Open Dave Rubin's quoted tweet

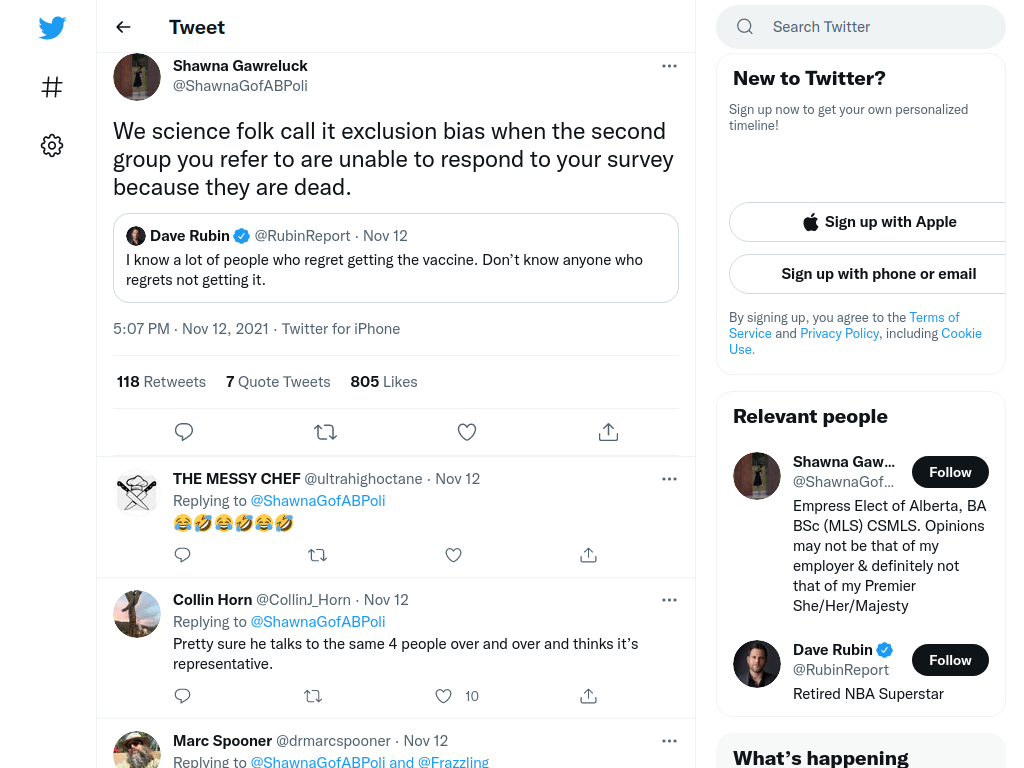396,258
